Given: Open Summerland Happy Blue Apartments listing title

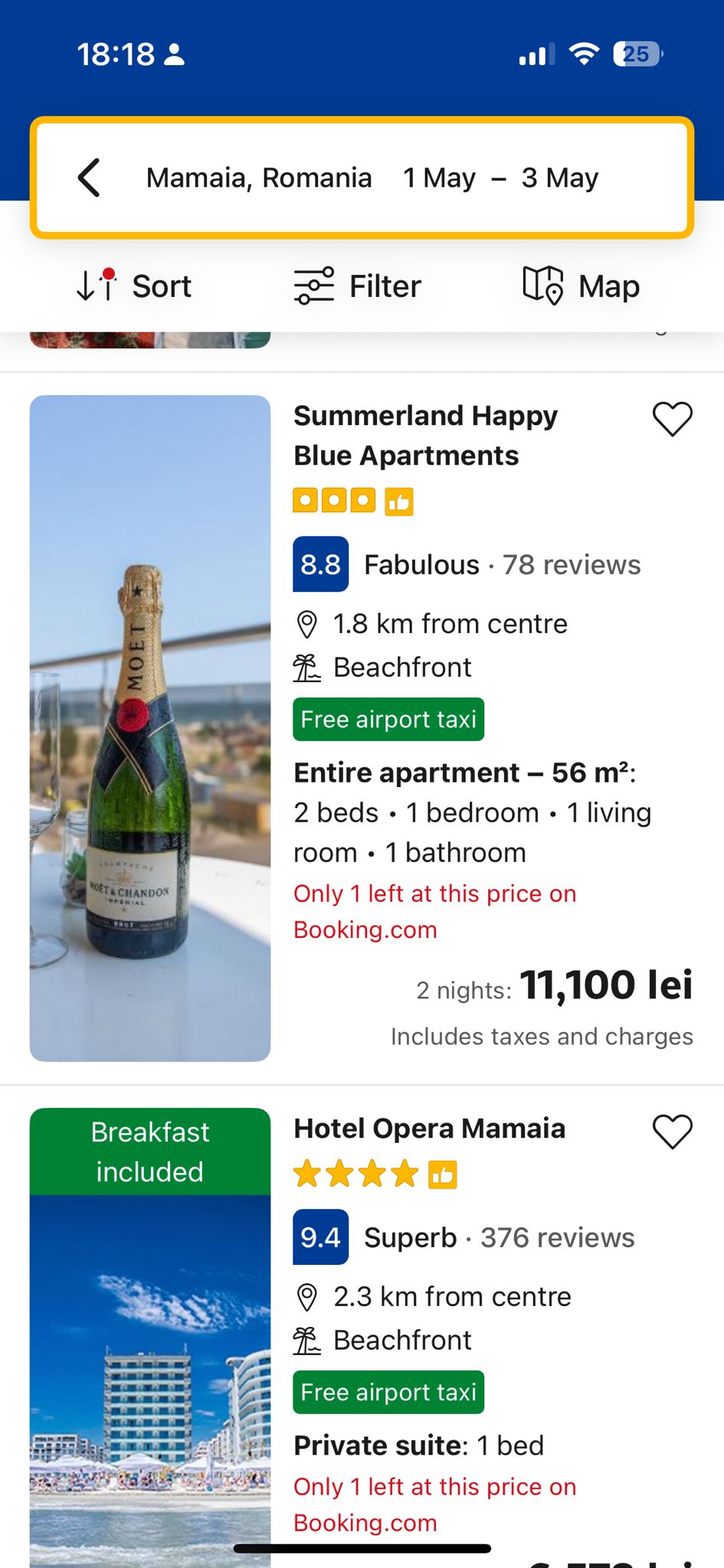Looking at the screenshot, I should click(425, 436).
